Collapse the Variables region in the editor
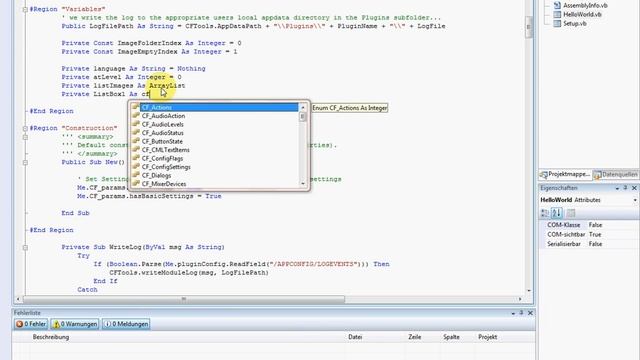The image size is (640, 360). pos(25,9)
